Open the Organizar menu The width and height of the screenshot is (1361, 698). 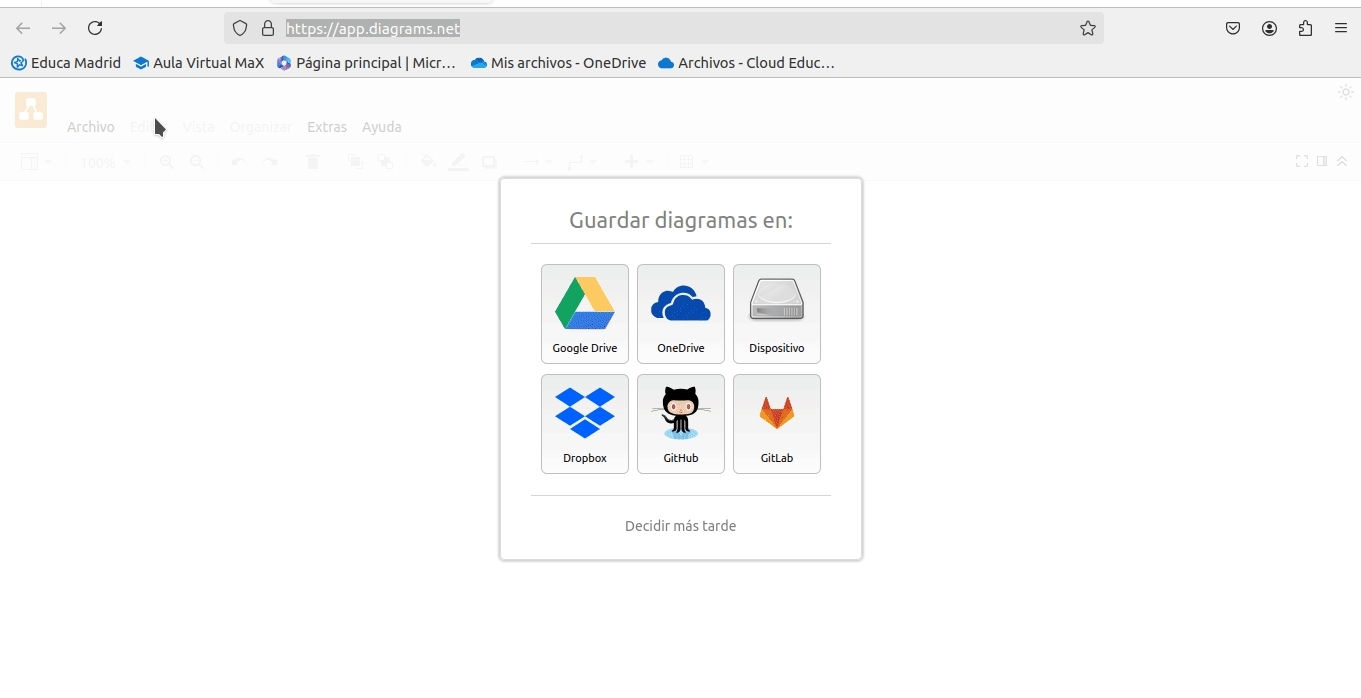tap(261, 127)
